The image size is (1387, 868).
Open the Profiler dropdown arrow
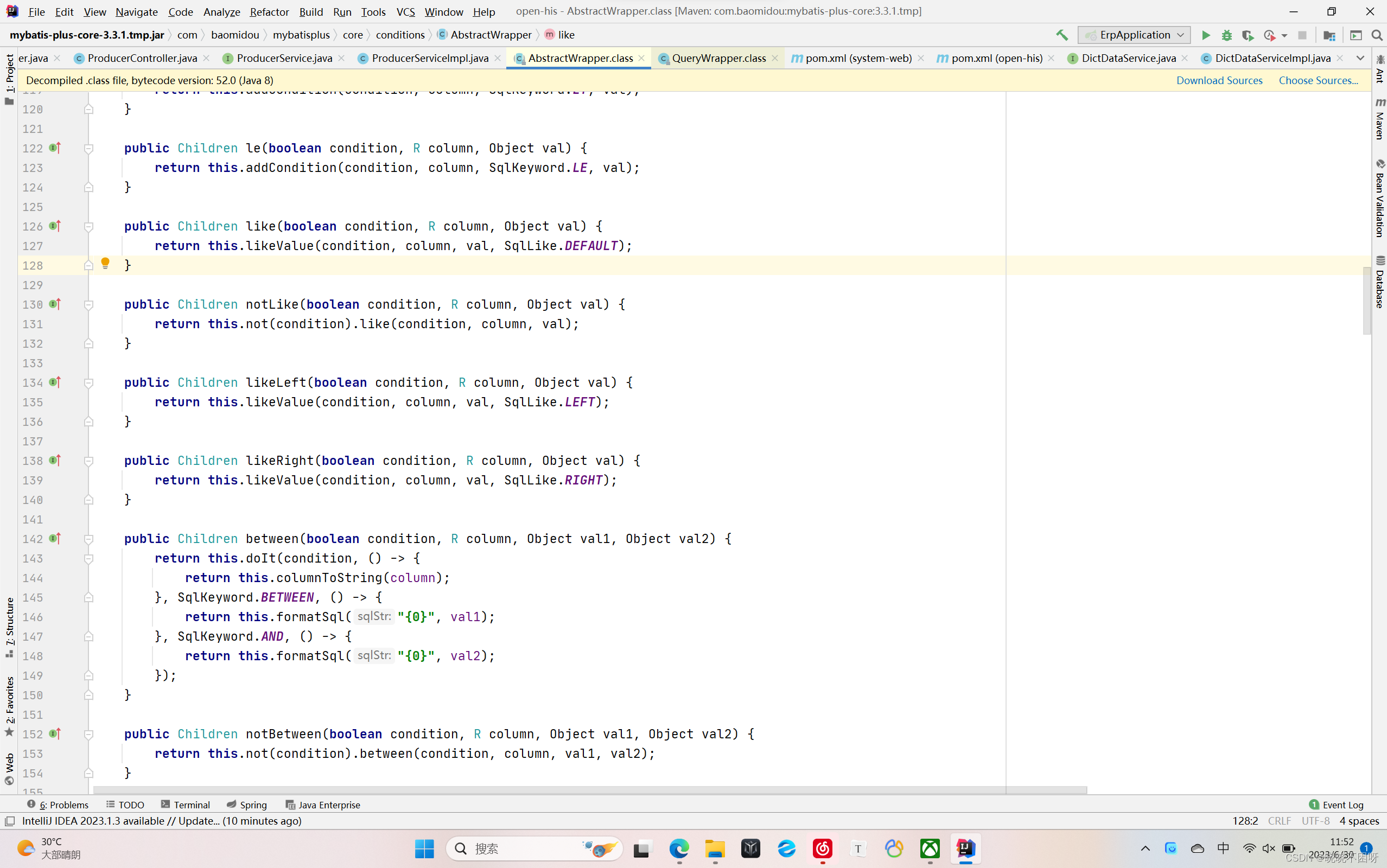pyautogui.click(x=1286, y=35)
